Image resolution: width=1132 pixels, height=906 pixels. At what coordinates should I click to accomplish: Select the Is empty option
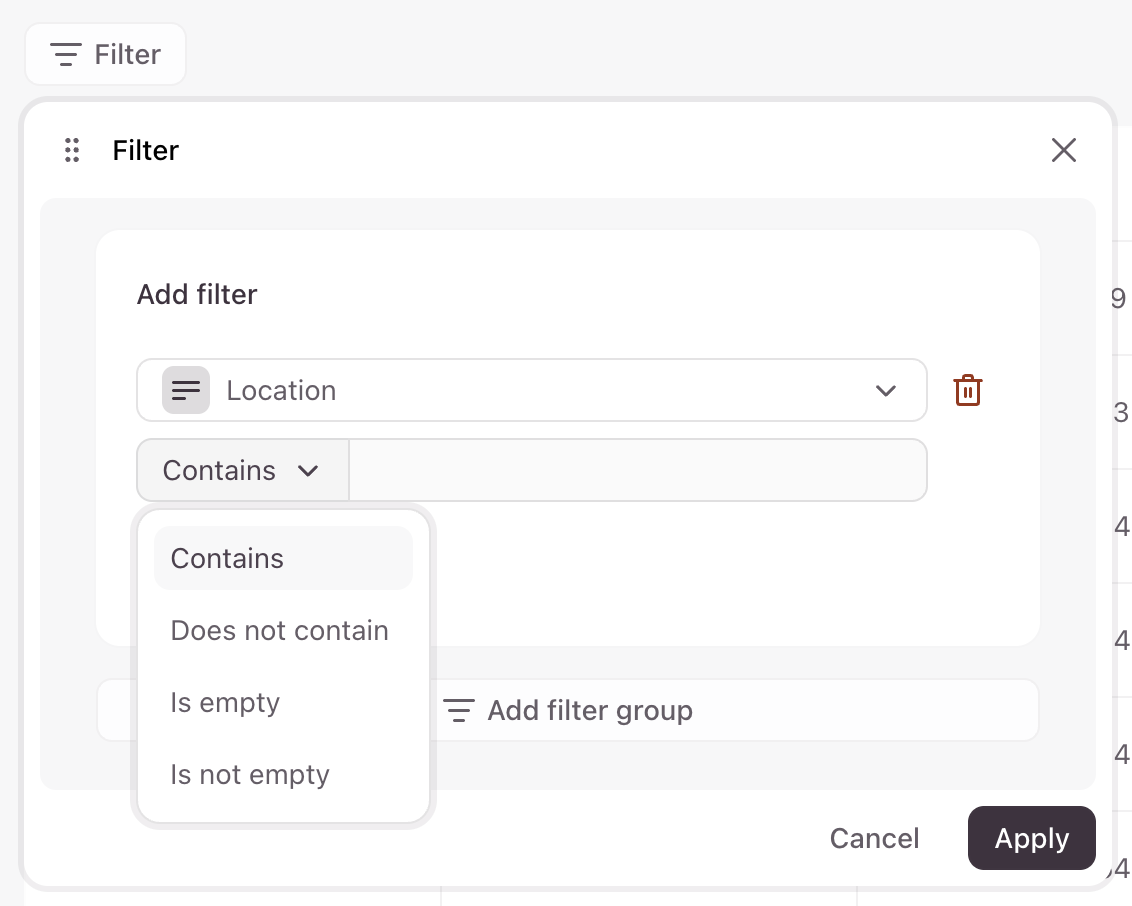coord(226,702)
